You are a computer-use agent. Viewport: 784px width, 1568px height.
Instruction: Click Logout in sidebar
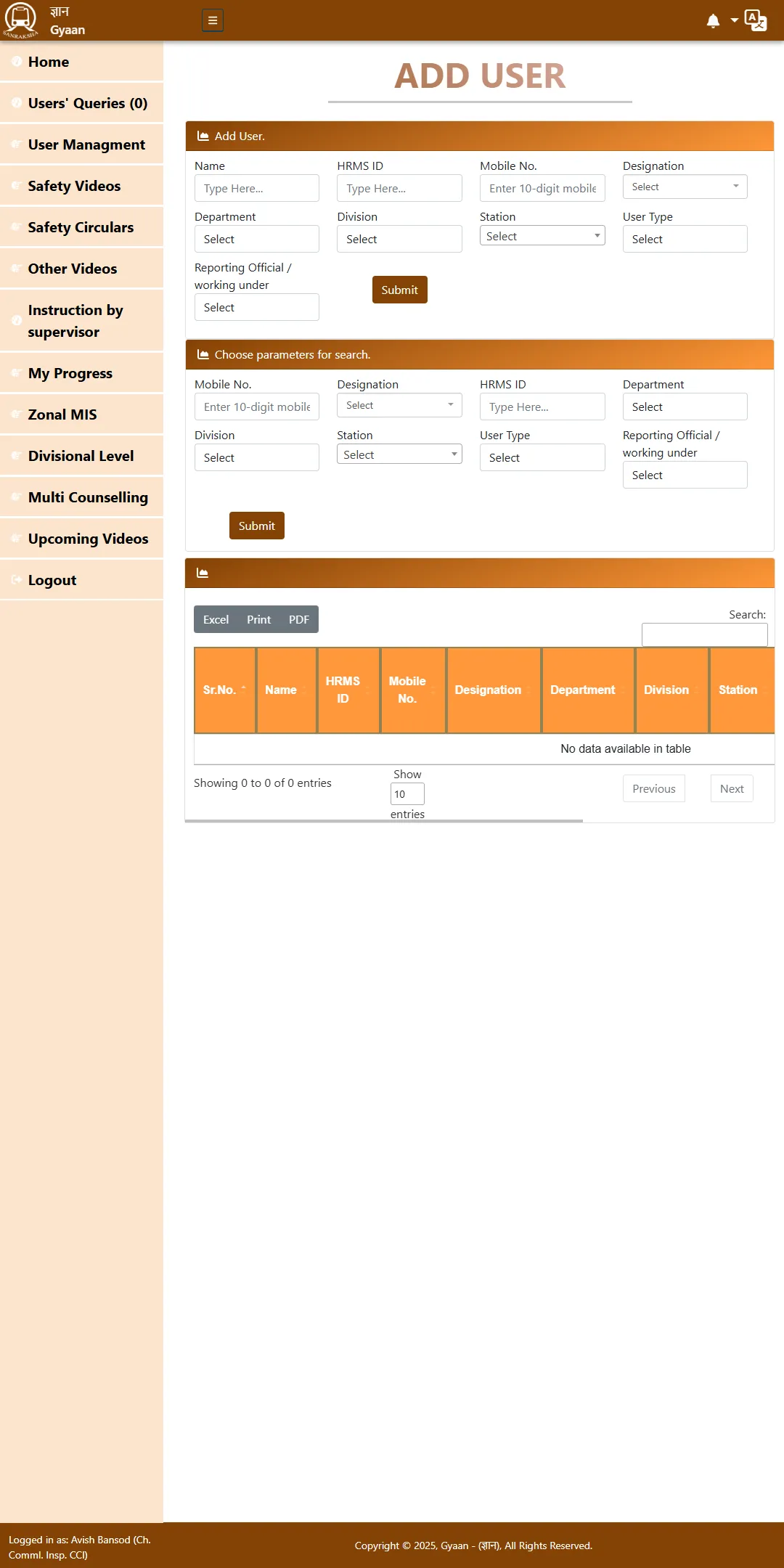coord(81,580)
